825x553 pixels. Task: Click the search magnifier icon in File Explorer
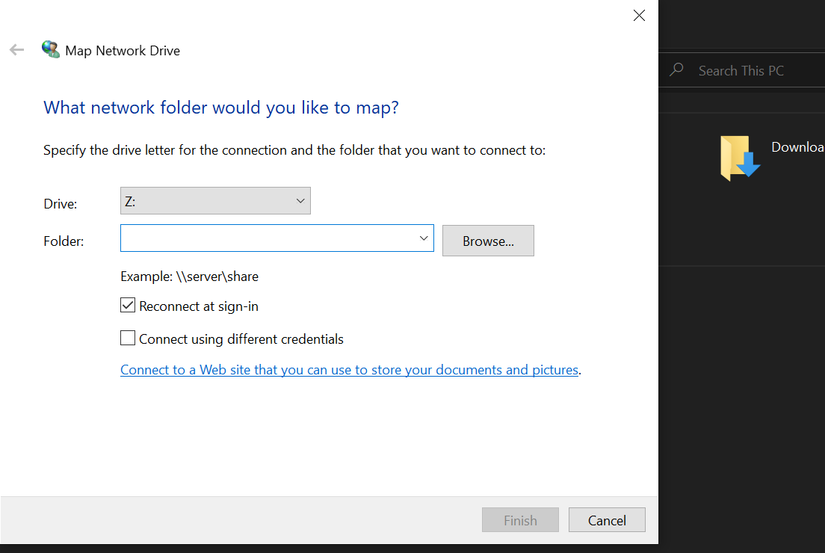(677, 69)
